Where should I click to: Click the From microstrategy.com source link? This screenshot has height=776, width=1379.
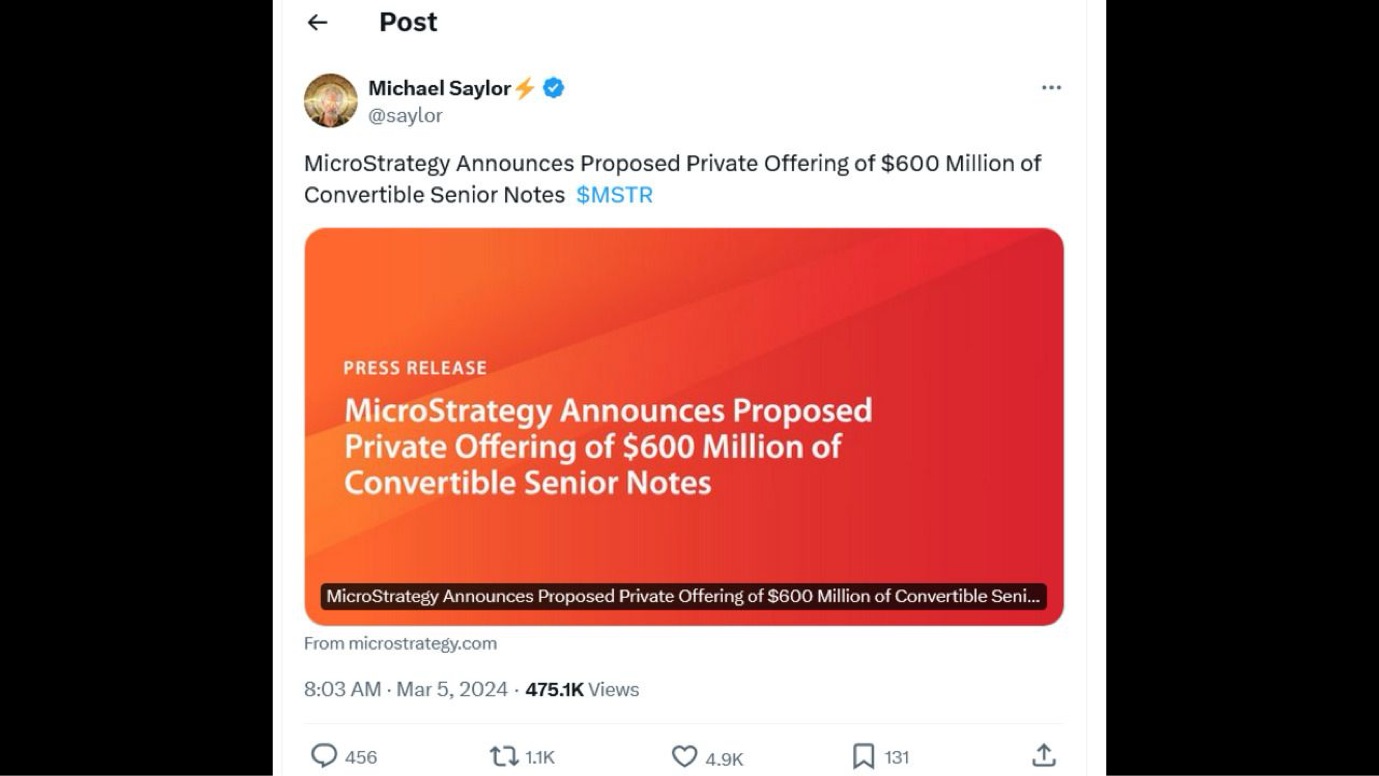coord(400,643)
